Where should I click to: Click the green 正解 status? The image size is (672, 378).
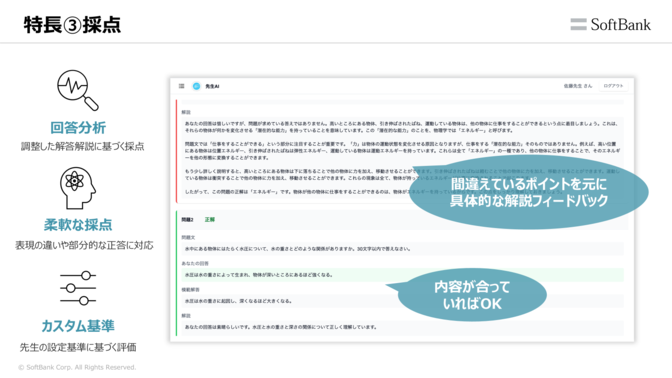pos(210,220)
